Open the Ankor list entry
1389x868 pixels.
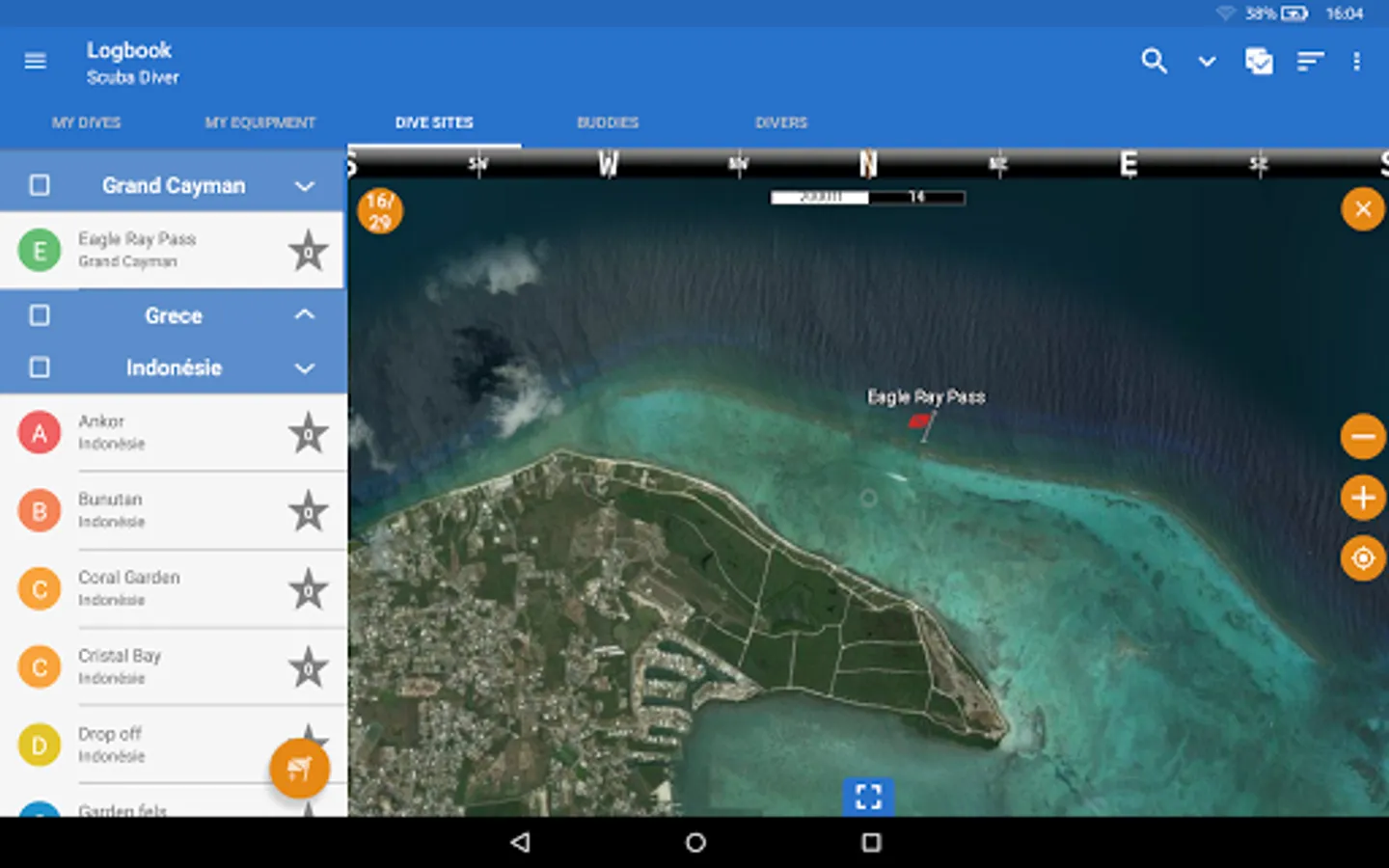174,433
